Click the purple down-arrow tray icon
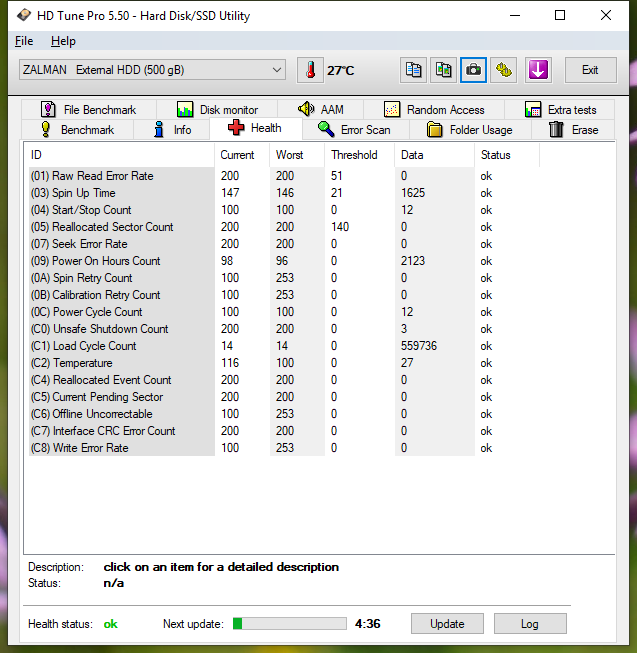Image resolution: width=637 pixels, height=653 pixels. (538, 70)
